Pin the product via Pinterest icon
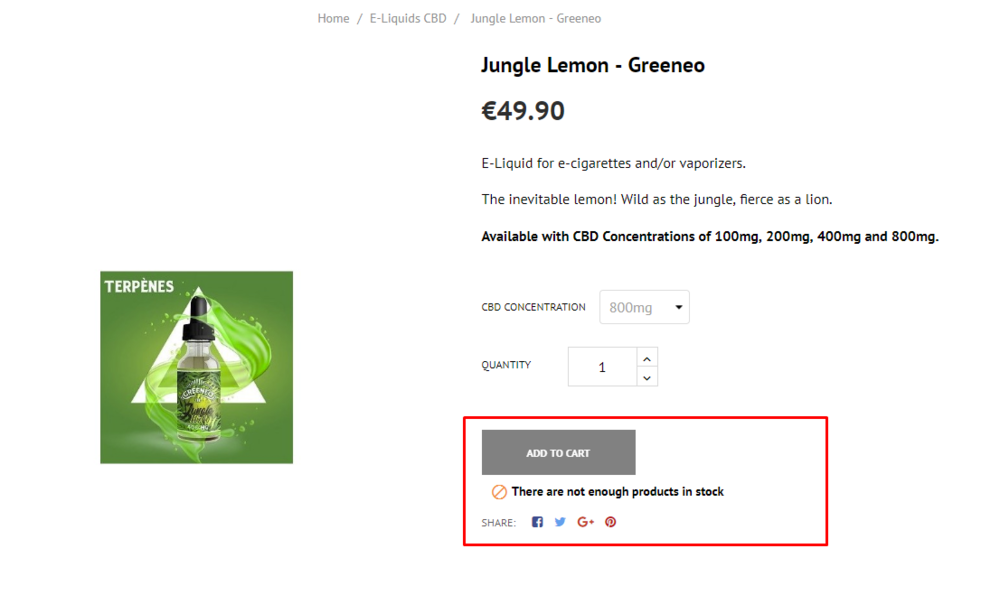The height and width of the screenshot is (595, 1000). tap(610, 522)
